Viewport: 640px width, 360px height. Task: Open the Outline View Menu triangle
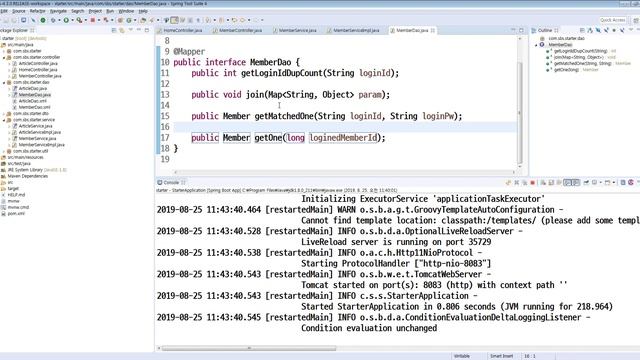coord(631,30)
